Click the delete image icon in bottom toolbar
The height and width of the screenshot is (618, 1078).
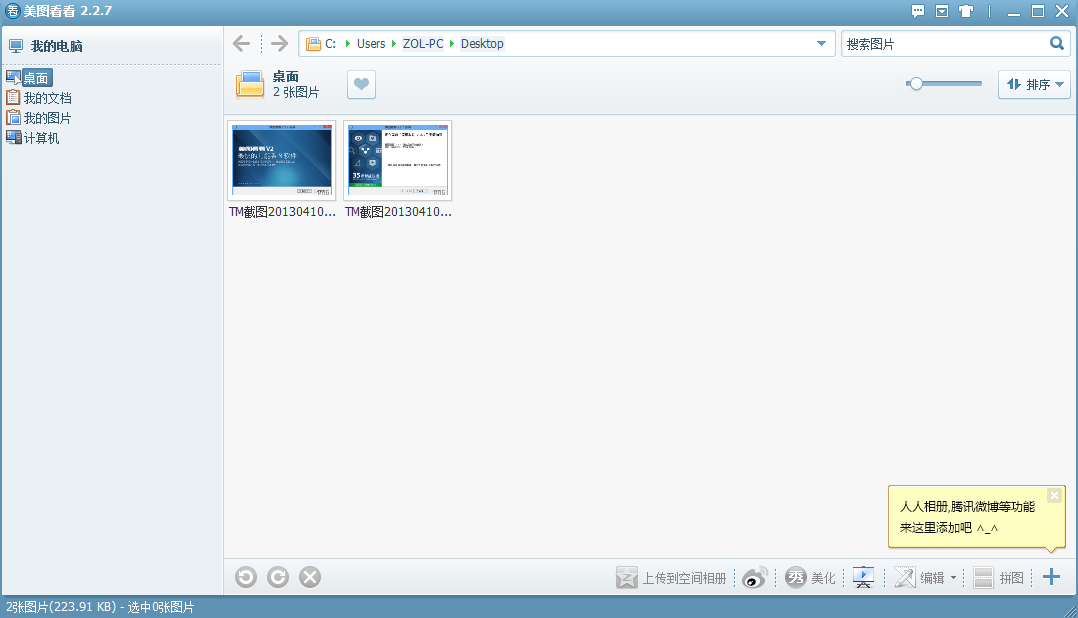pos(310,577)
